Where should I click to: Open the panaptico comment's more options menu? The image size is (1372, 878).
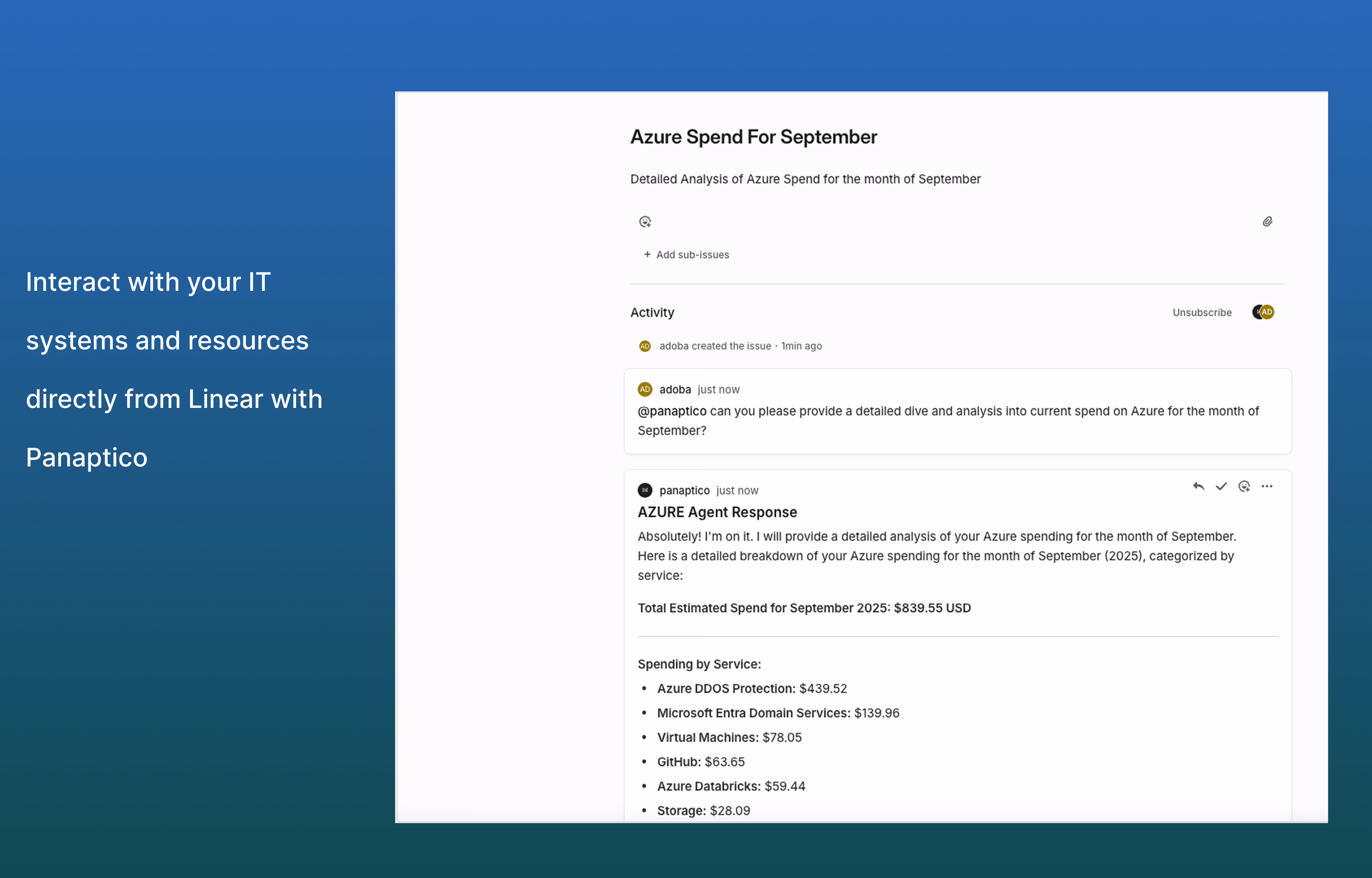coord(1266,486)
